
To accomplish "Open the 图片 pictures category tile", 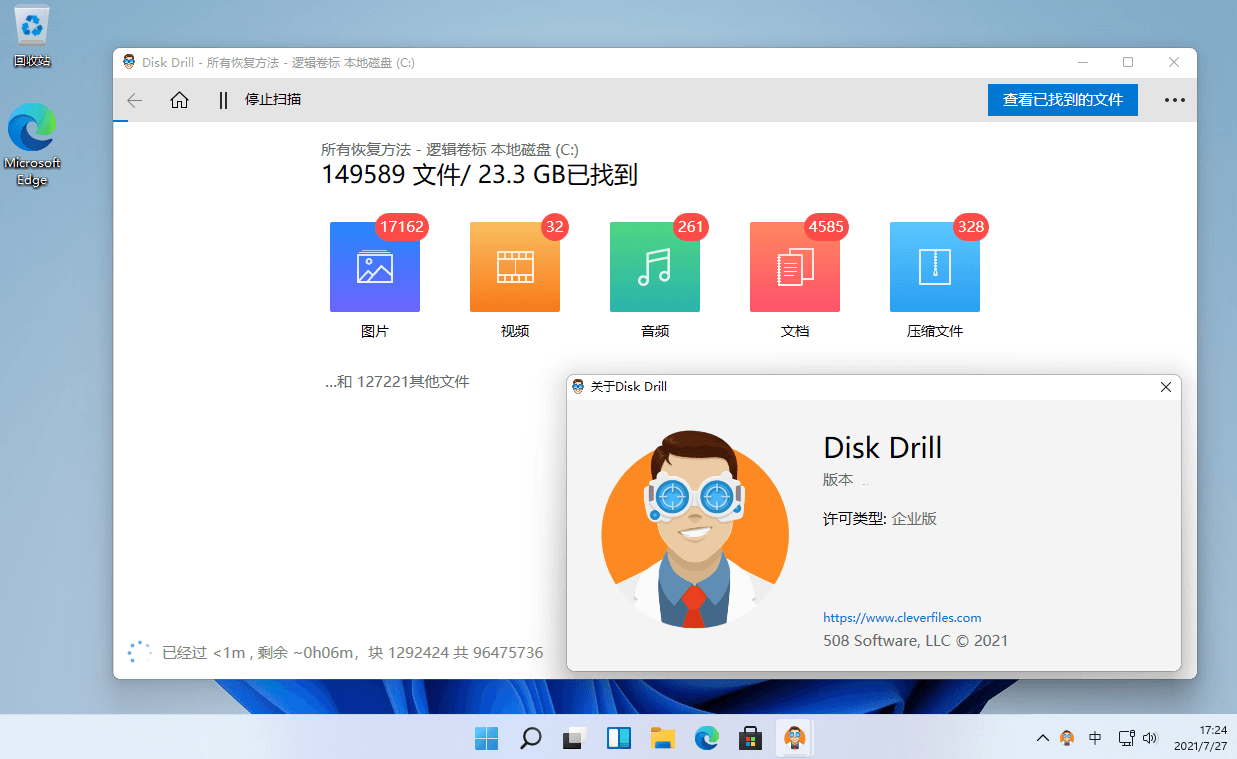I will point(375,267).
